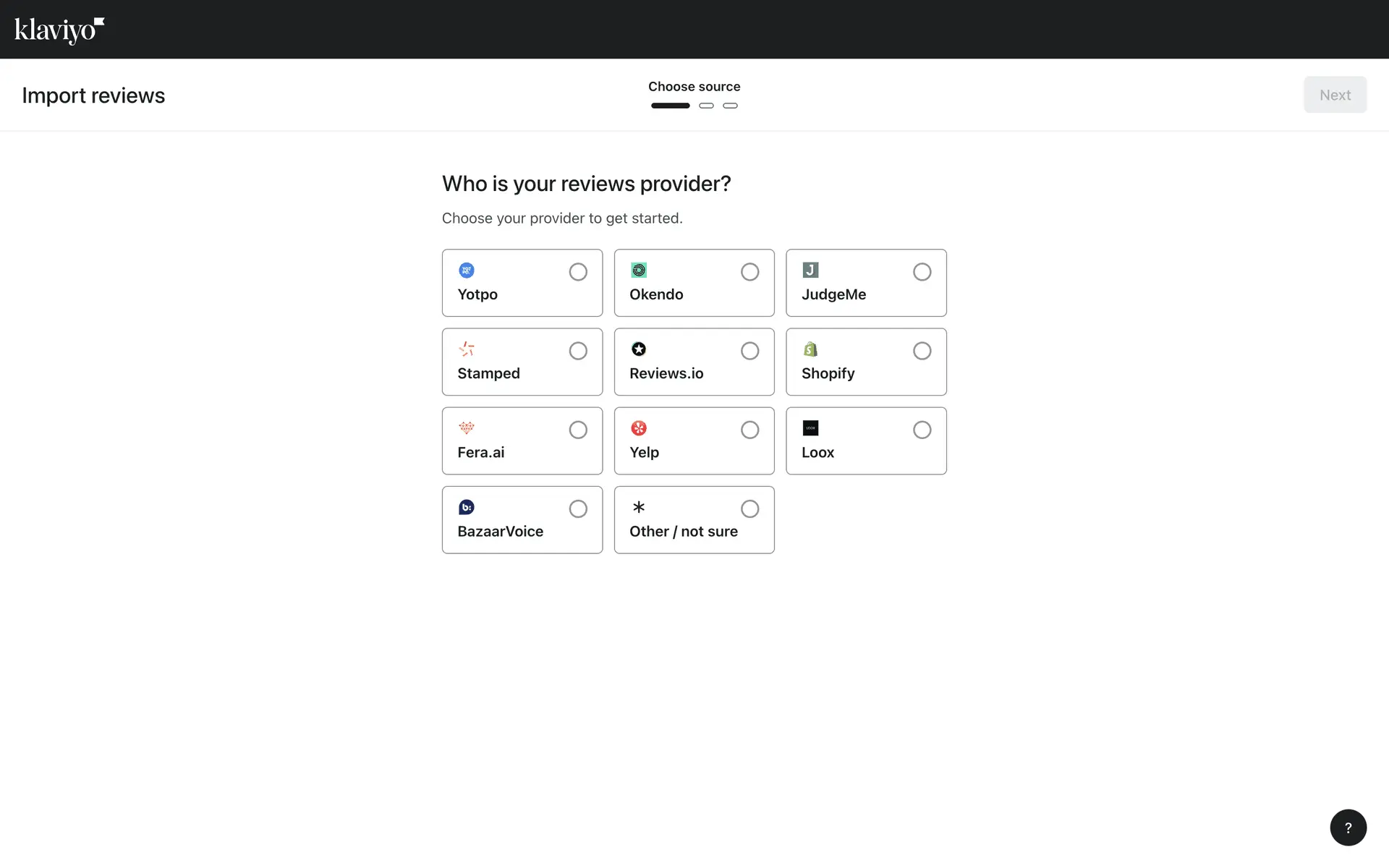This screenshot has height=868, width=1389.
Task: Click the Yelp logo icon
Action: 639,428
